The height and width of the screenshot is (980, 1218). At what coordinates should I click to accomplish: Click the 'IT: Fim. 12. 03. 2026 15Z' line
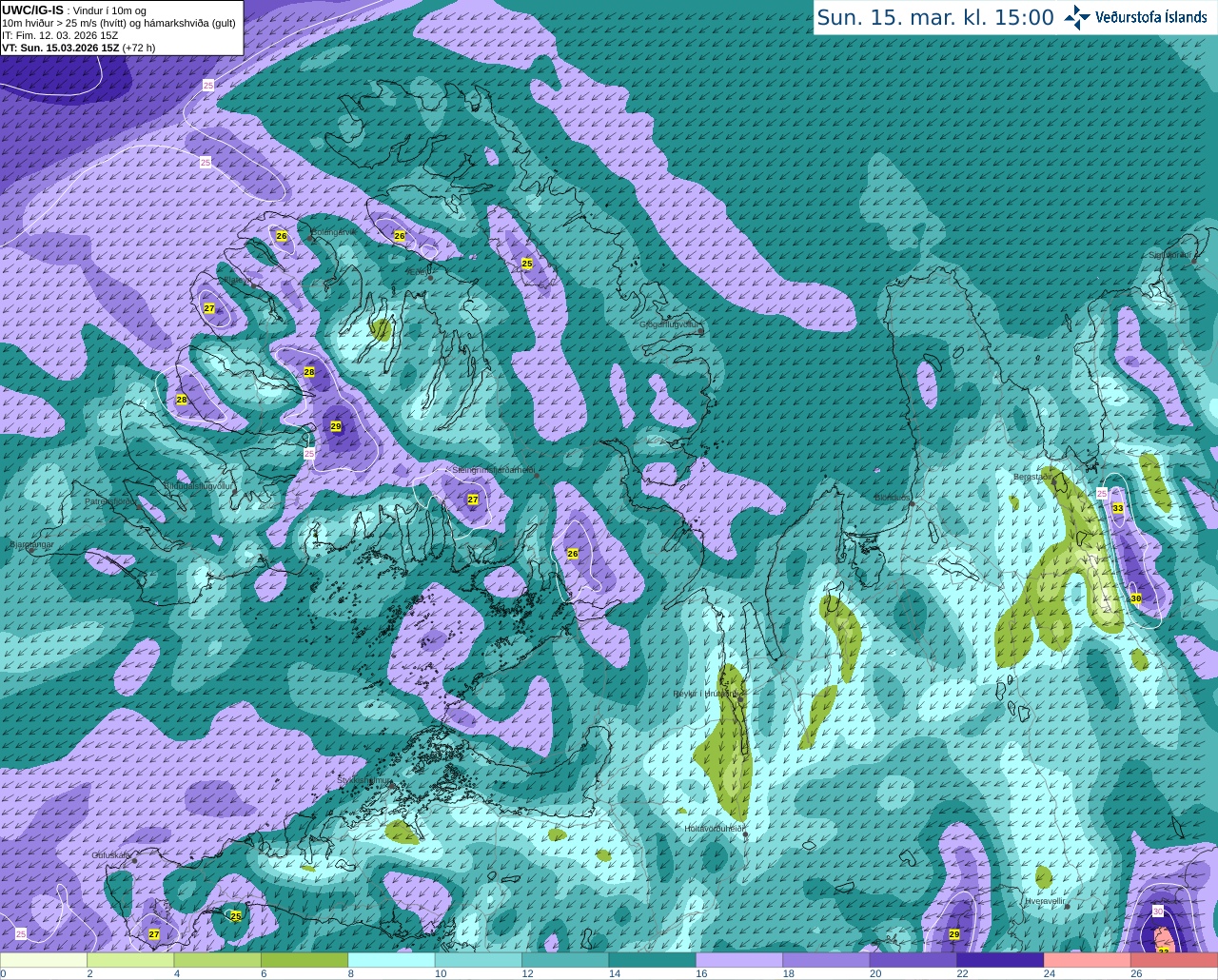click(60, 35)
